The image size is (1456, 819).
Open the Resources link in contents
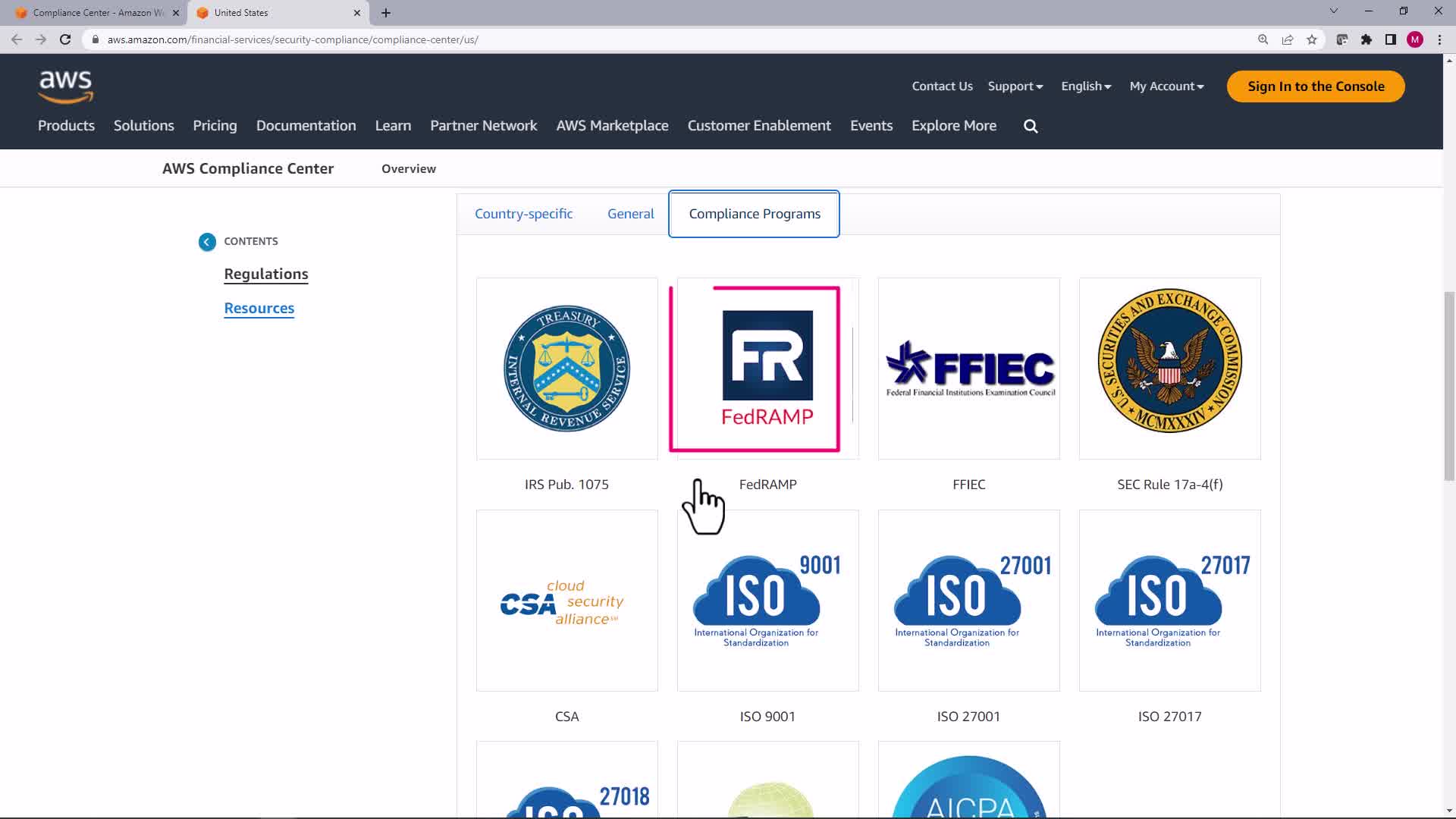259,308
